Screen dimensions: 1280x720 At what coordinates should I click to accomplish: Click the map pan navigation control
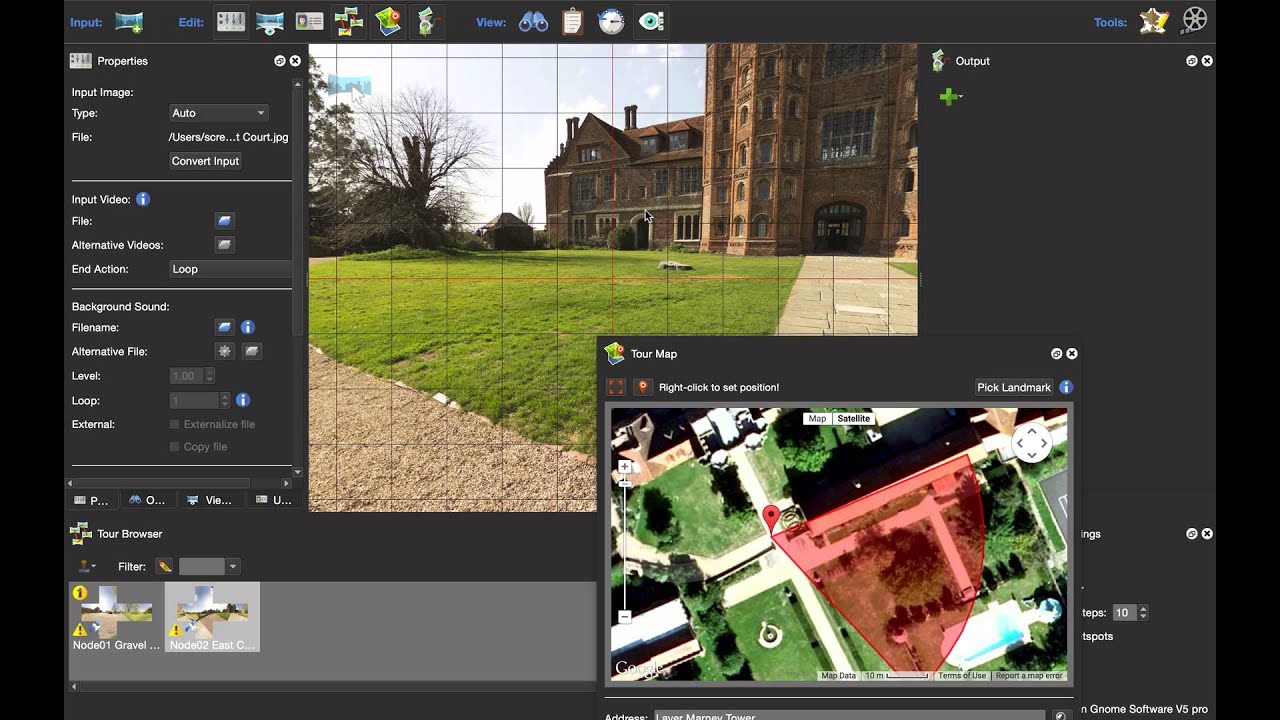[1032, 443]
